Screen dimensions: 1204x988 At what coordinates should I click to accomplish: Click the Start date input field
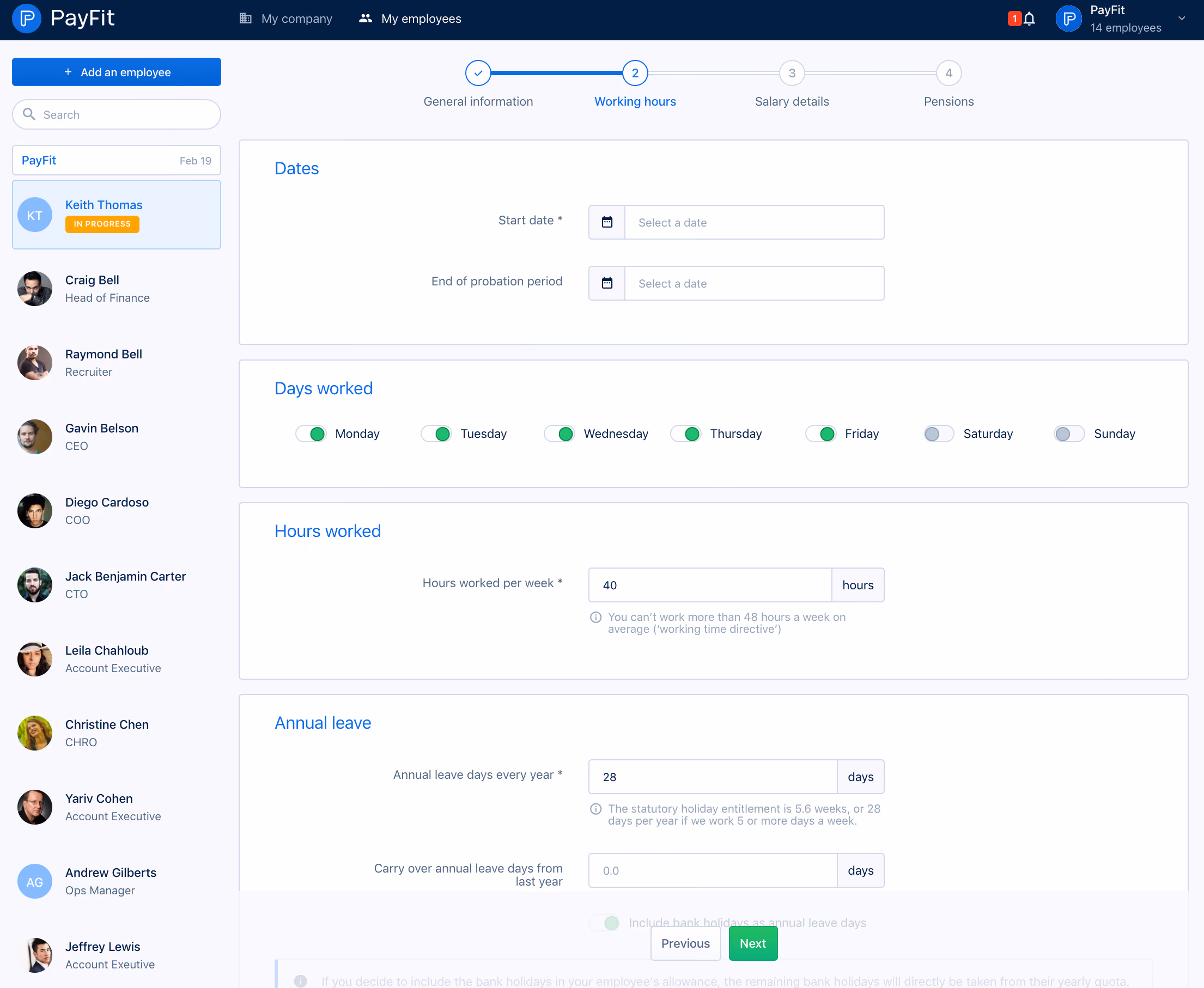(x=755, y=222)
